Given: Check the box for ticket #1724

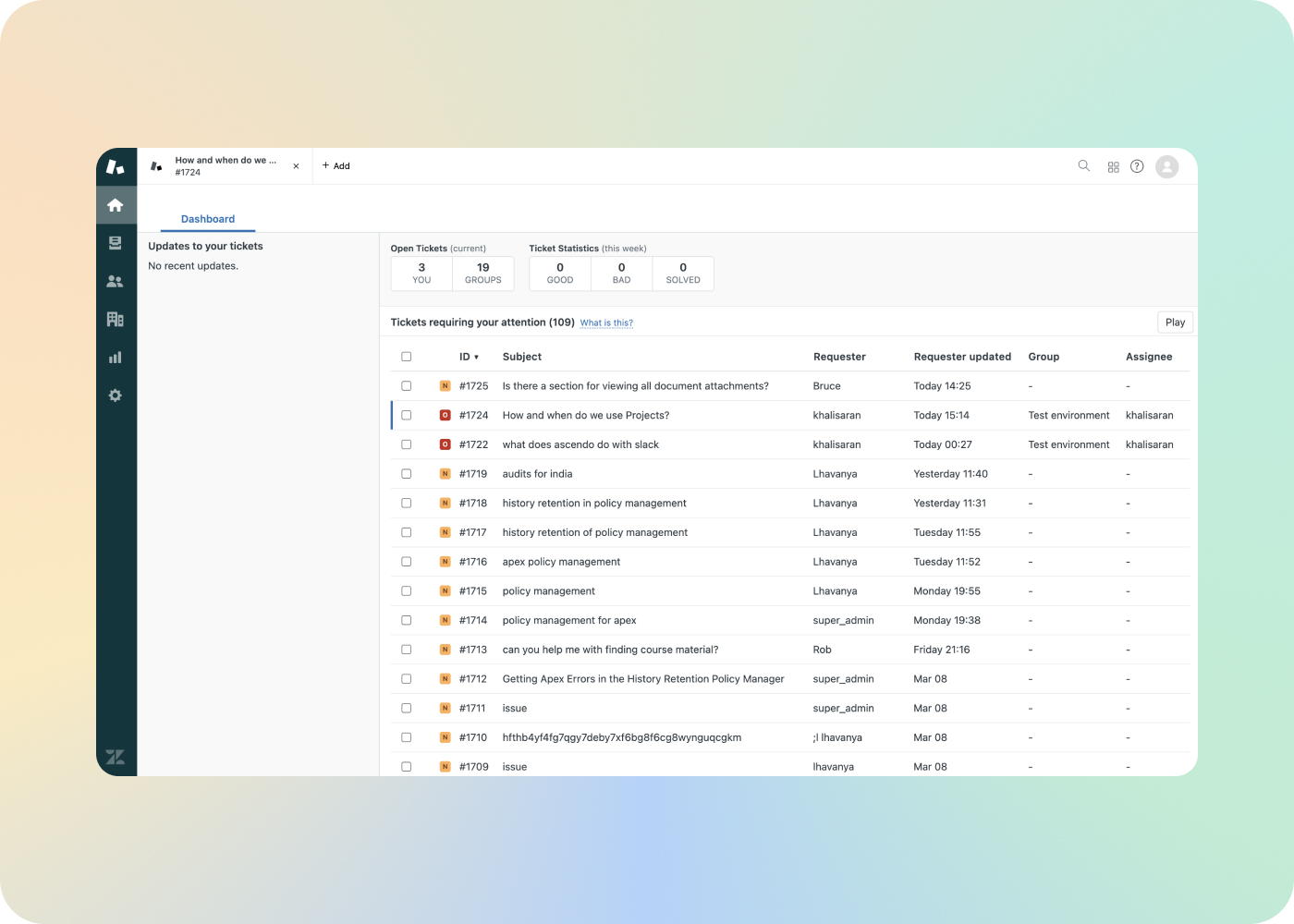Looking at the screenshot, I should 407,416.
